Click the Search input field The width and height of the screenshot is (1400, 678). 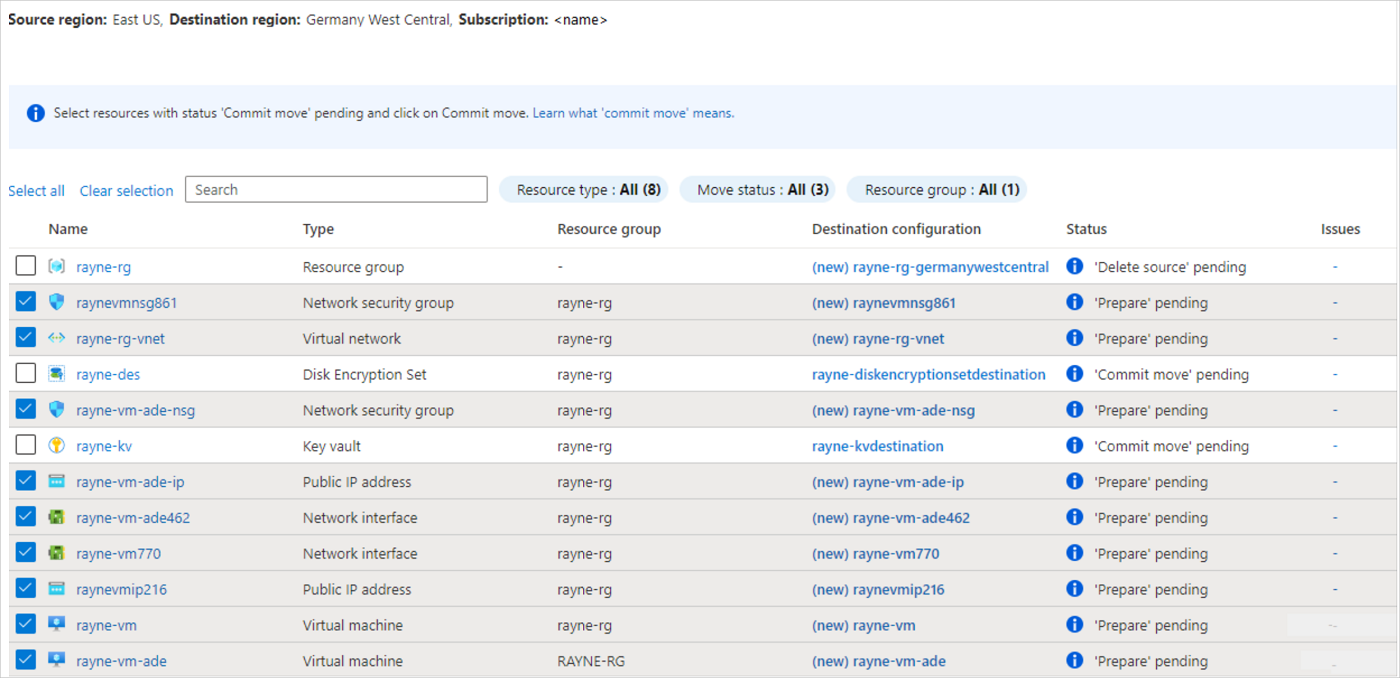point(336,189)
